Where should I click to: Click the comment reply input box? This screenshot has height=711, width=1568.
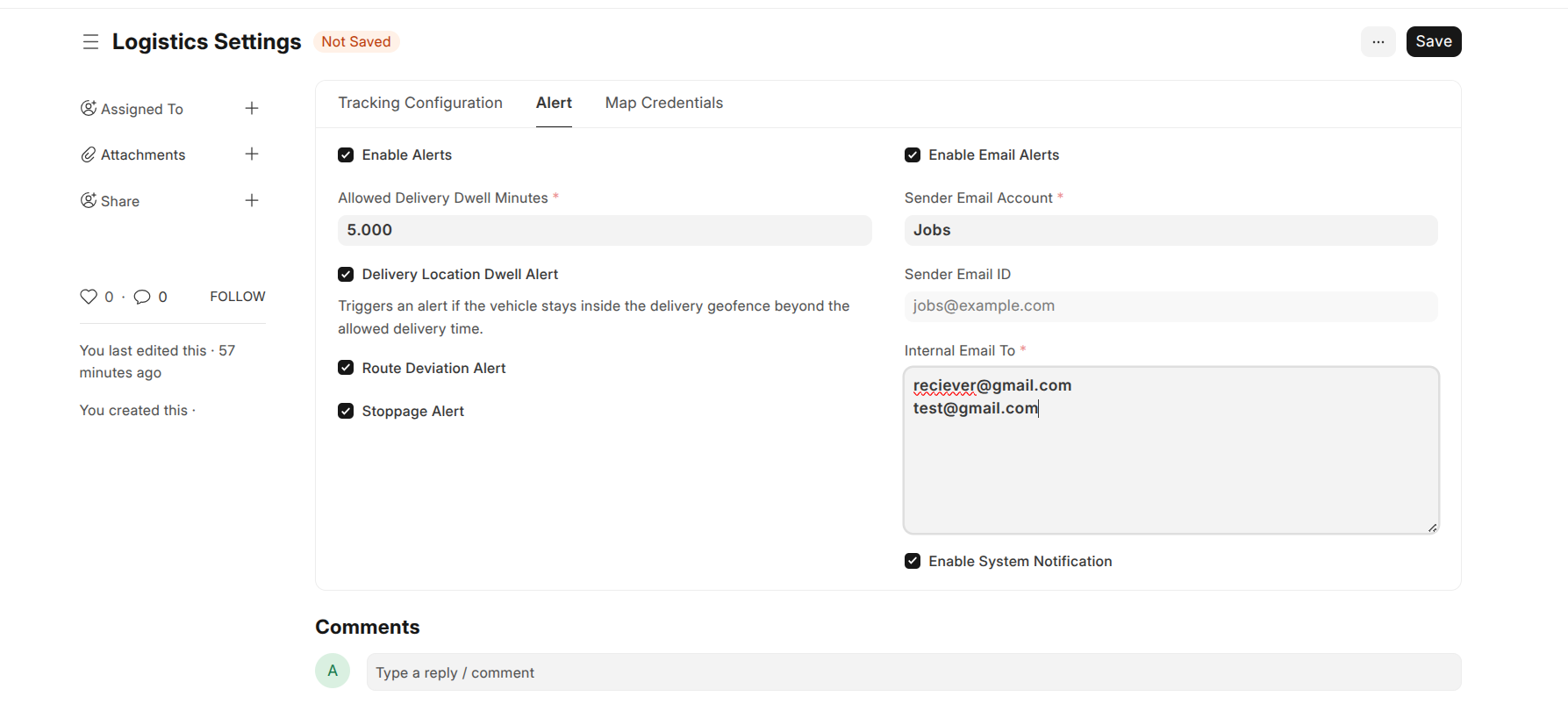pyautogui.click(x=913, y=672)
